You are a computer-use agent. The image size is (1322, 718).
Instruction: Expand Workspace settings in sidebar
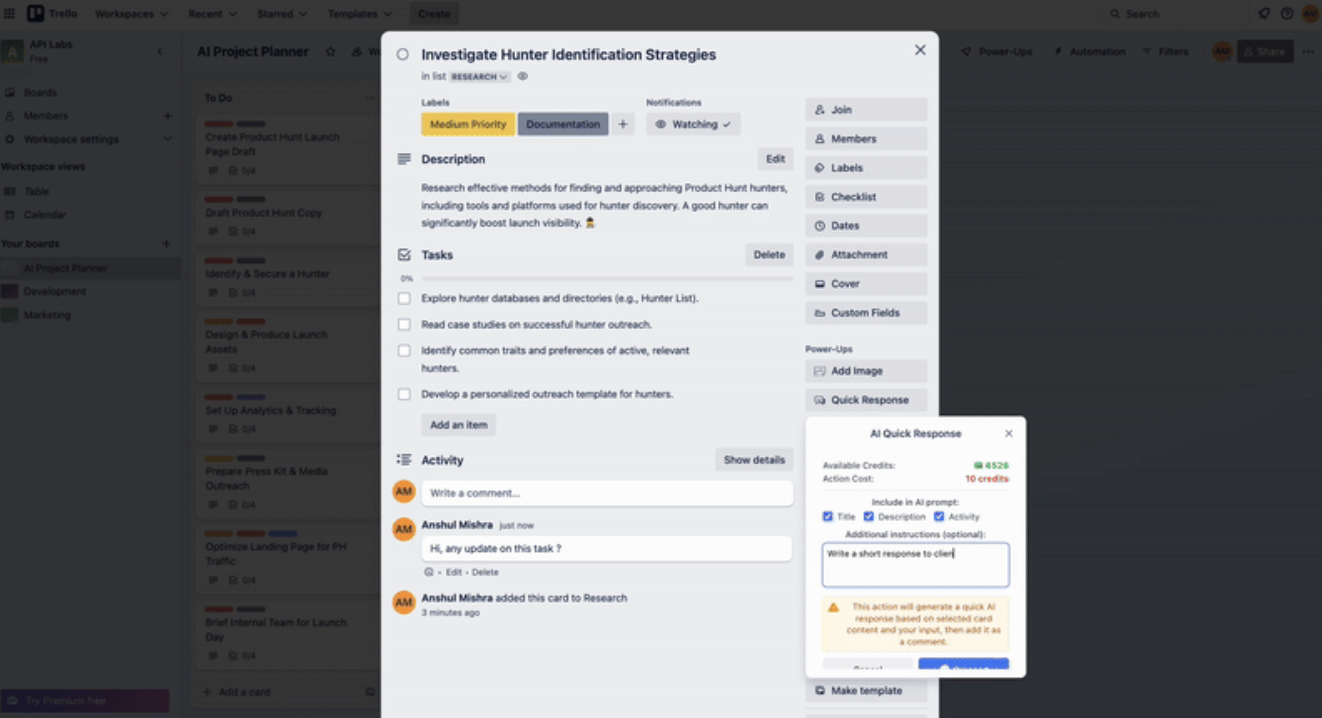tap(167, 139)
